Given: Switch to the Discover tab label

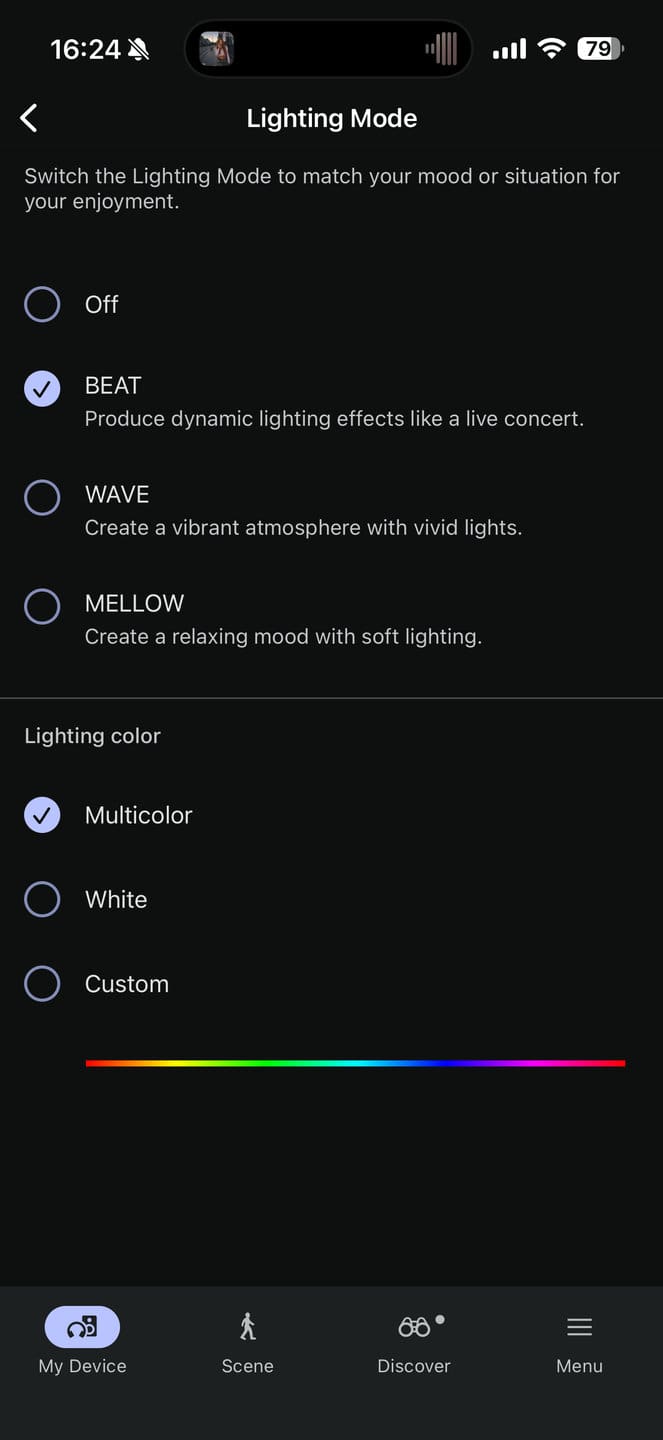Looking at the screenshot, I should coord(414,1366).
